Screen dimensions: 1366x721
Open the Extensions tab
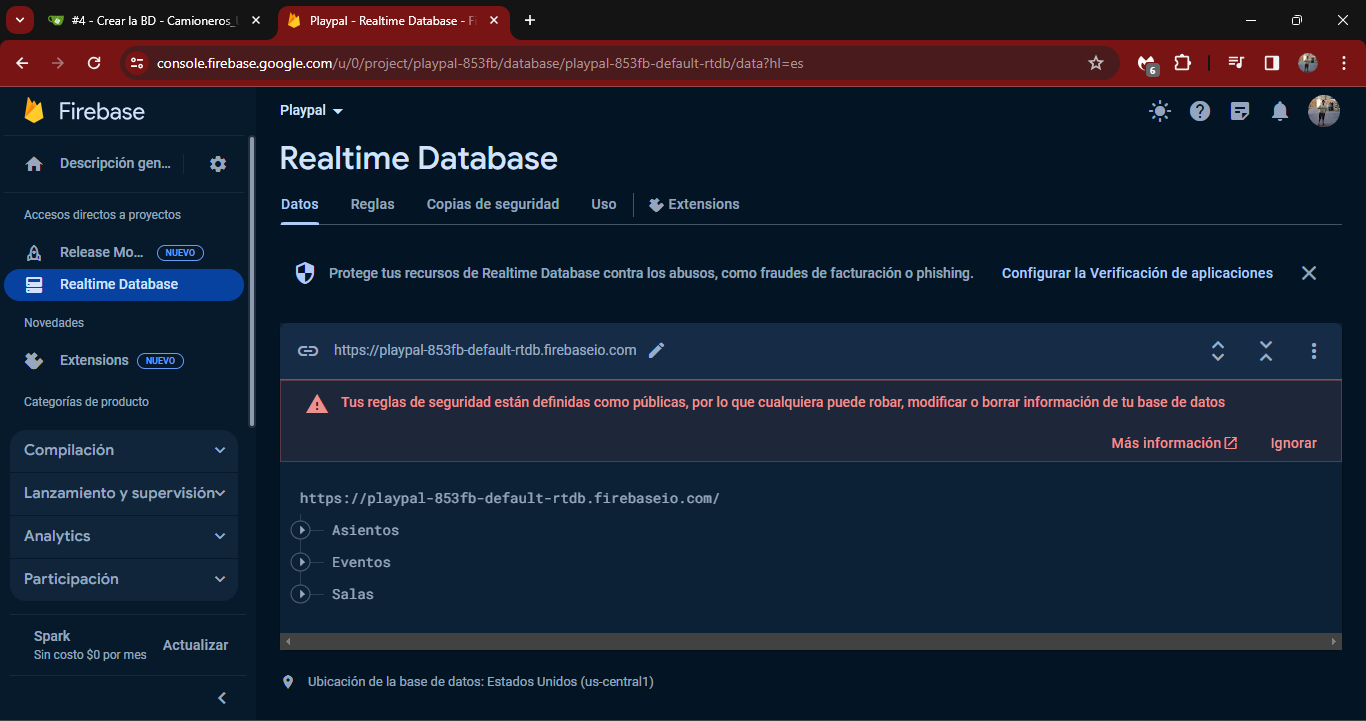point(694,205)
